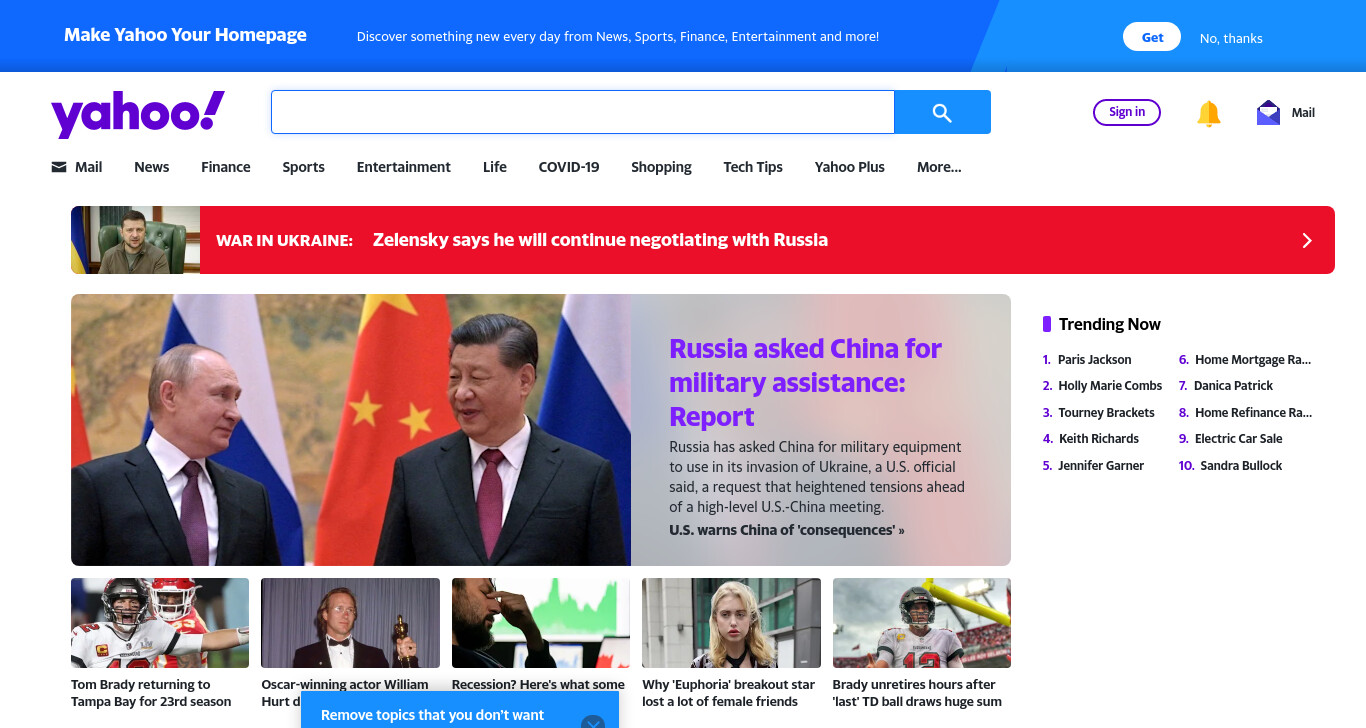The width and height of the screenshot is (1366, 728).
Task: Click the U.S. warns China of consequences link
Action: pyautogui.click(x=787, y=530)
